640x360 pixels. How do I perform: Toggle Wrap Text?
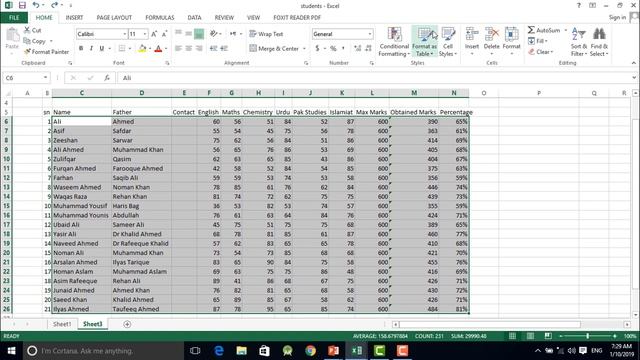click(266, 34)
